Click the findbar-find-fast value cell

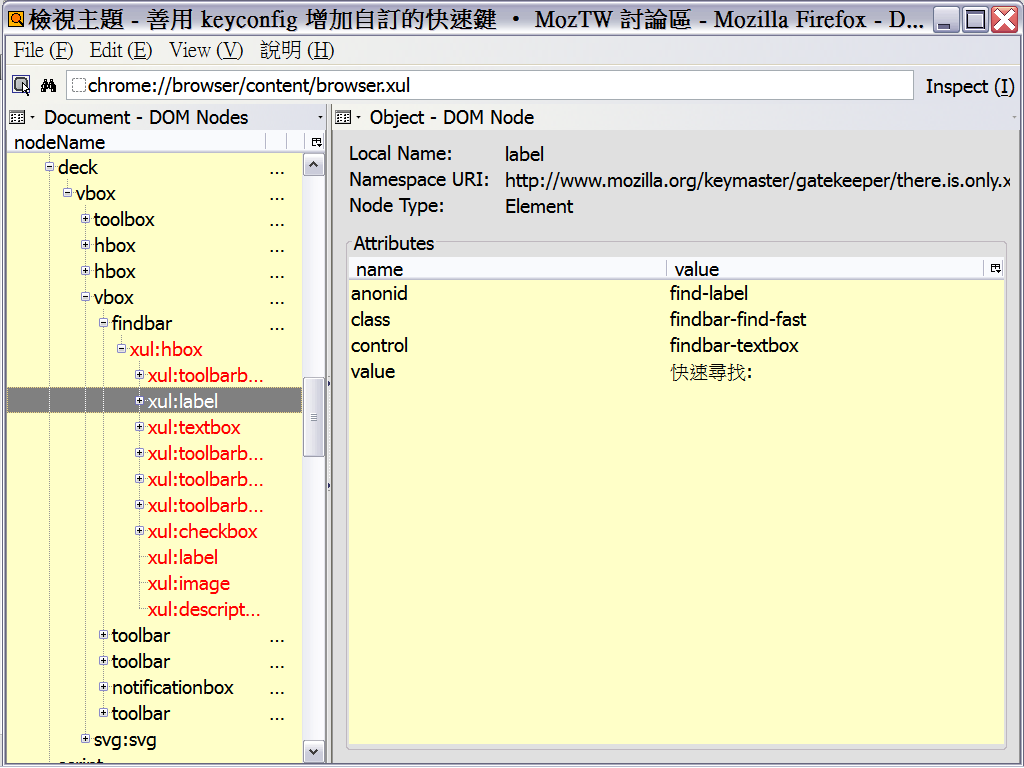pyautogui.click(x=738, y=319)
